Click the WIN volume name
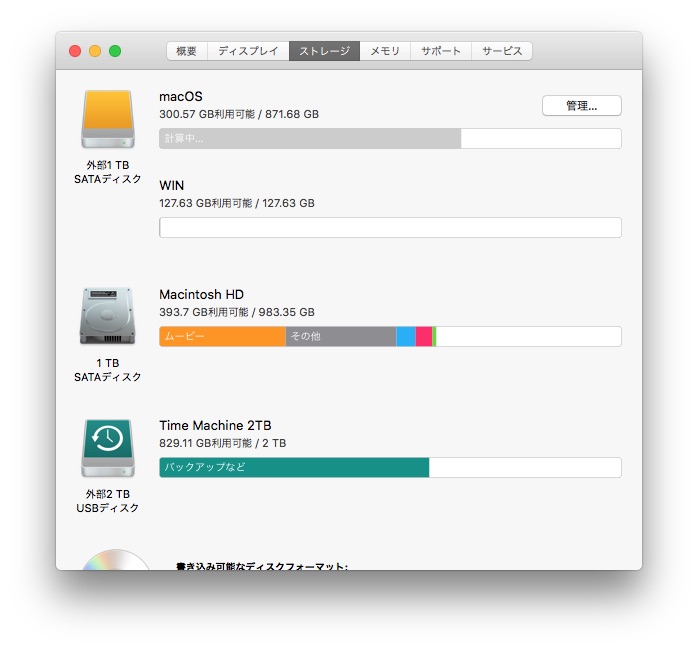The height and width of the screenshot is (650, 698). click(x=171, y=185)
